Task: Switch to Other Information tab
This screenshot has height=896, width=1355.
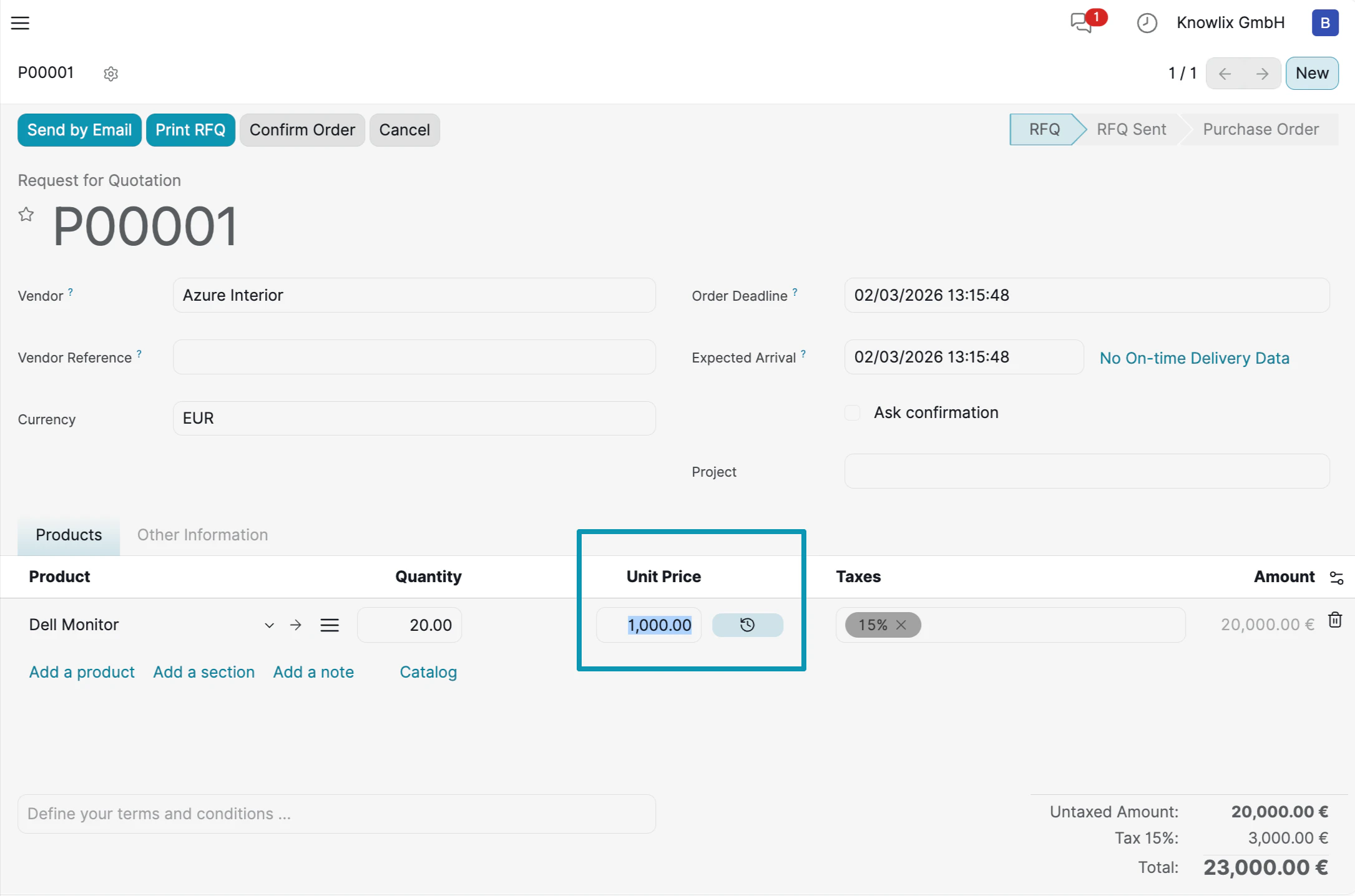Action: (202, 535)
